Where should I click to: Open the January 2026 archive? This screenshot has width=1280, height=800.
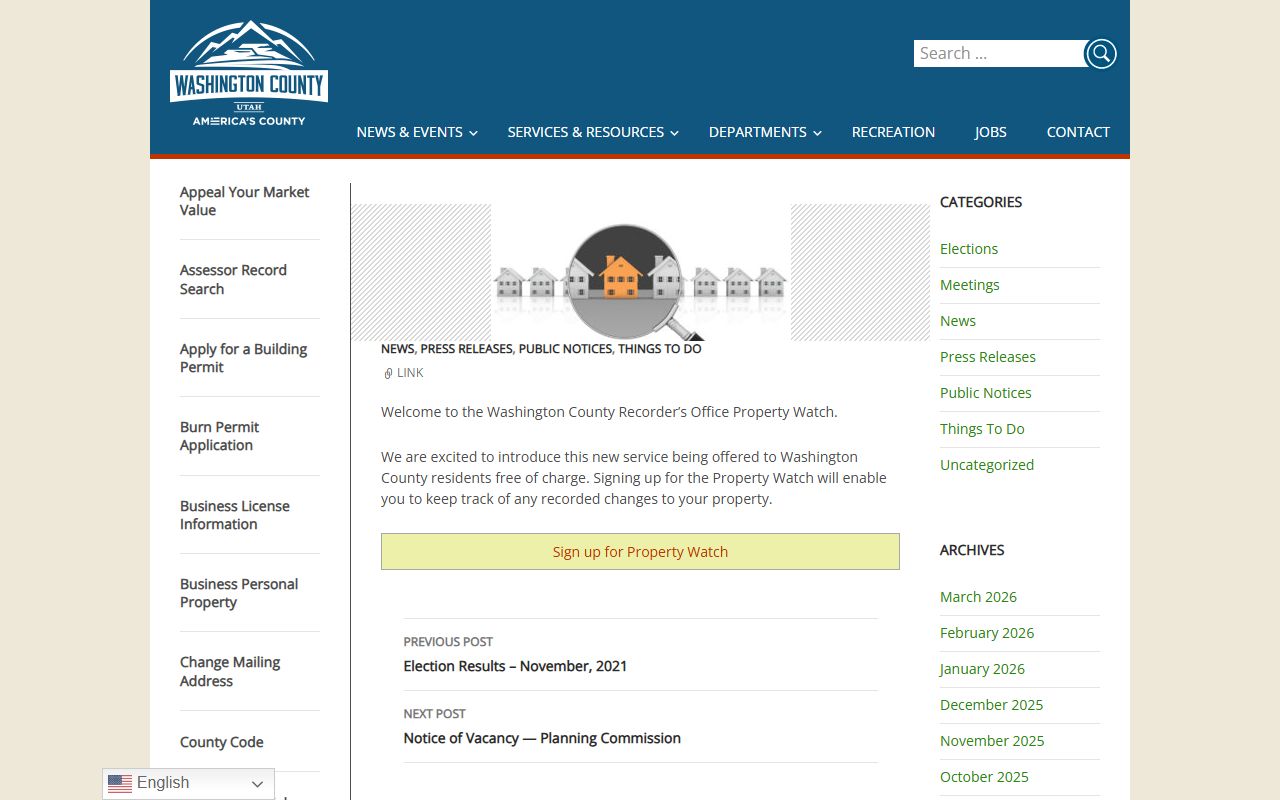(982, 669)
